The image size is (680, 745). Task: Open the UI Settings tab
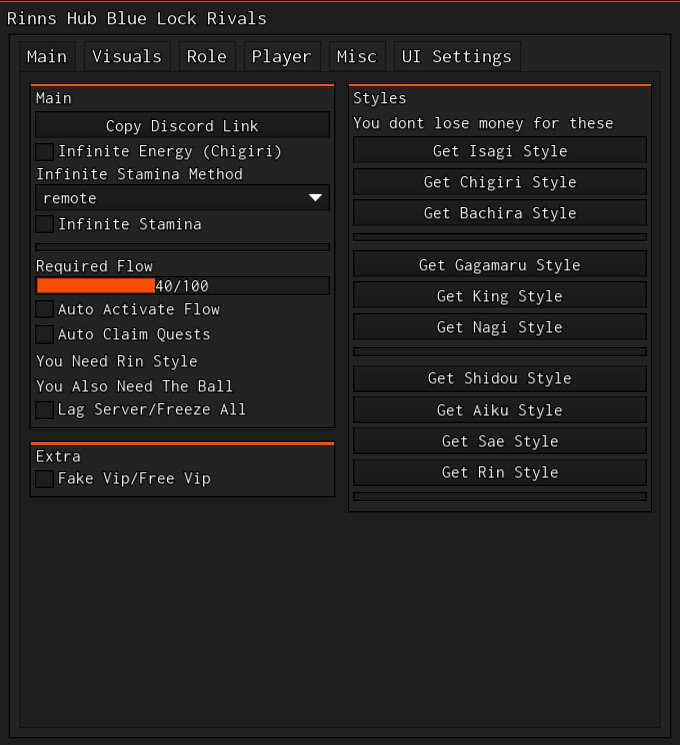click(456, 57)
